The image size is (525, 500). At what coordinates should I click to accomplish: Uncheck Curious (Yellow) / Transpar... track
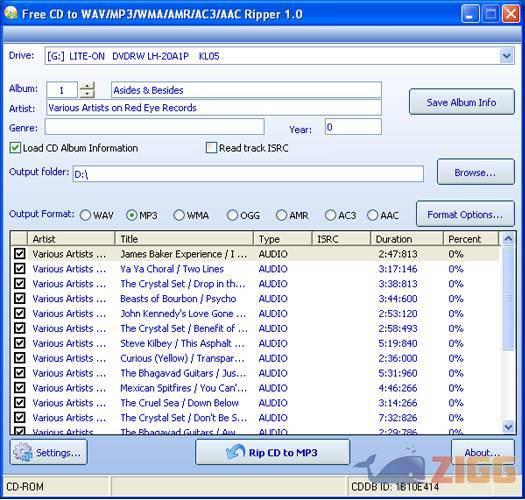[x=19, y=358]
